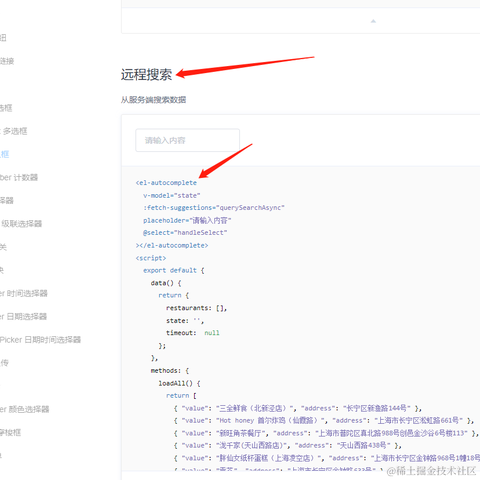Click the 三全鲜食 value row
480x480 pixels.
[298, 408]
